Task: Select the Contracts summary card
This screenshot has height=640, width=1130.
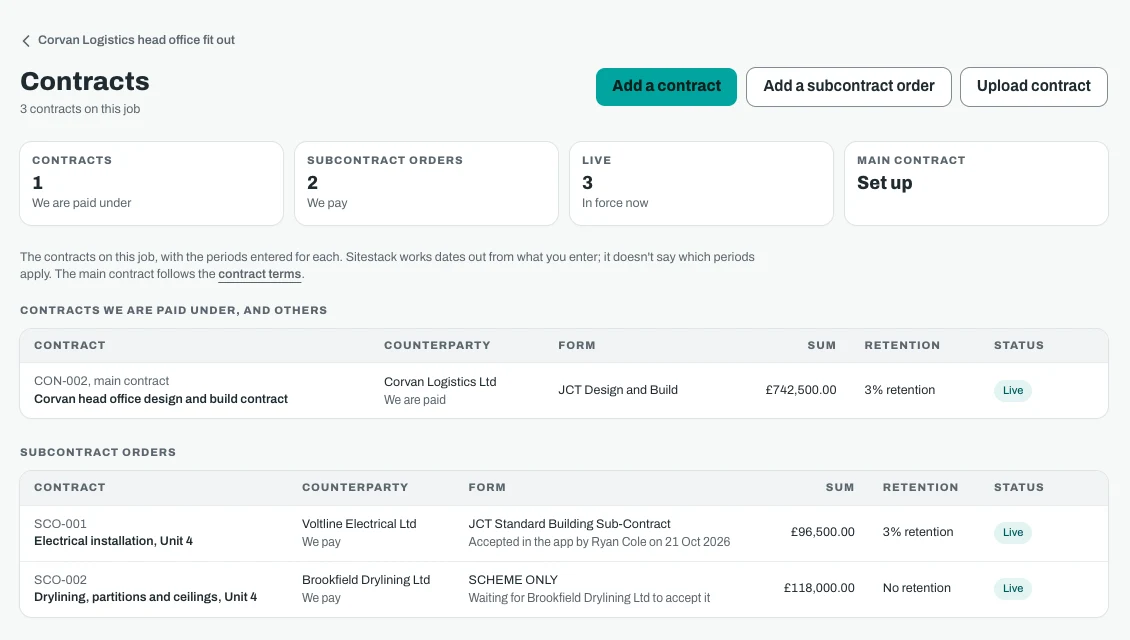Action: pyautogui.click(x=151, y=183)
